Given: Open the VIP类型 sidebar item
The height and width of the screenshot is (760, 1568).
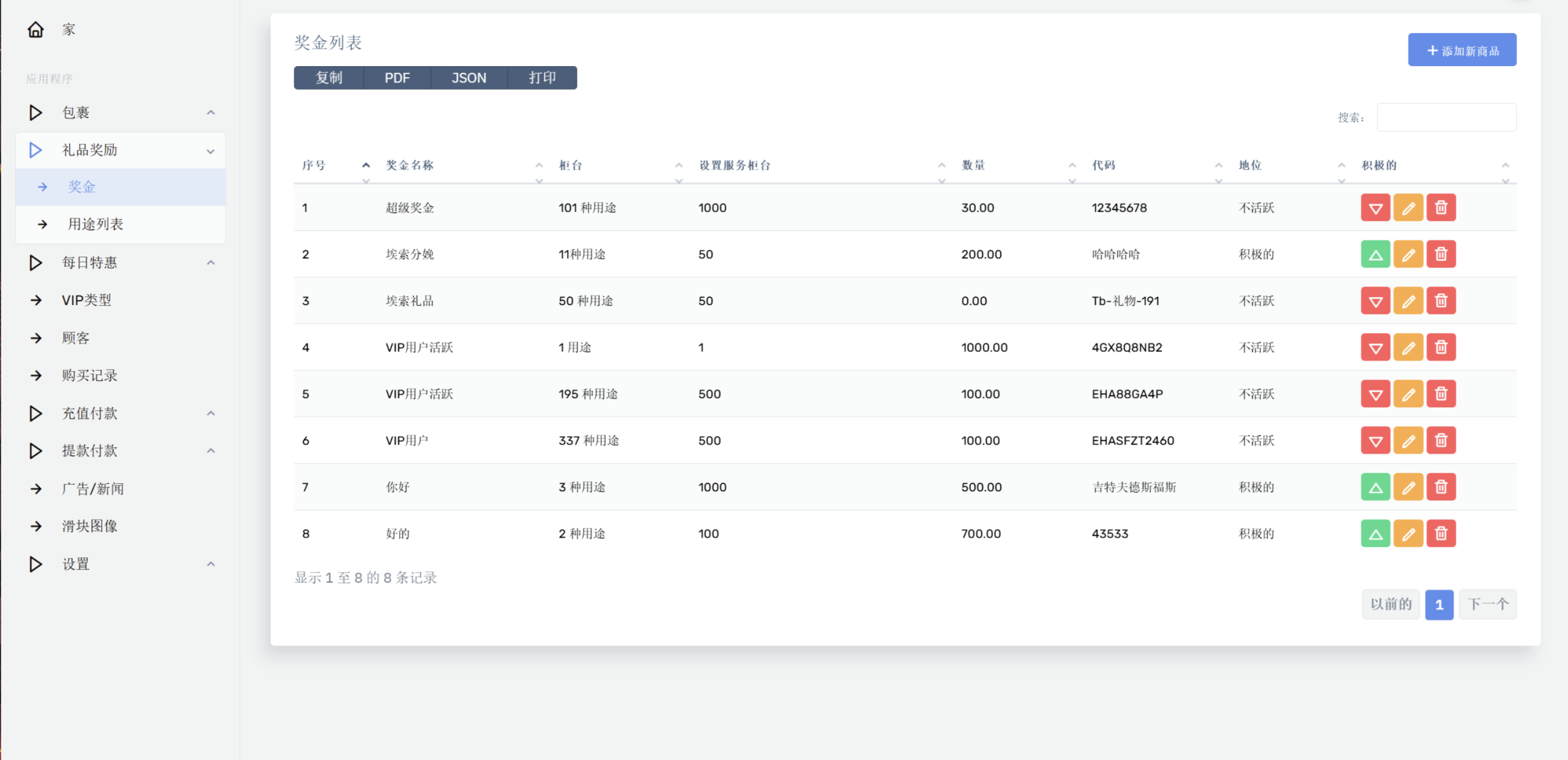Looking at the screenshot, I should click(x=86, y=300).
